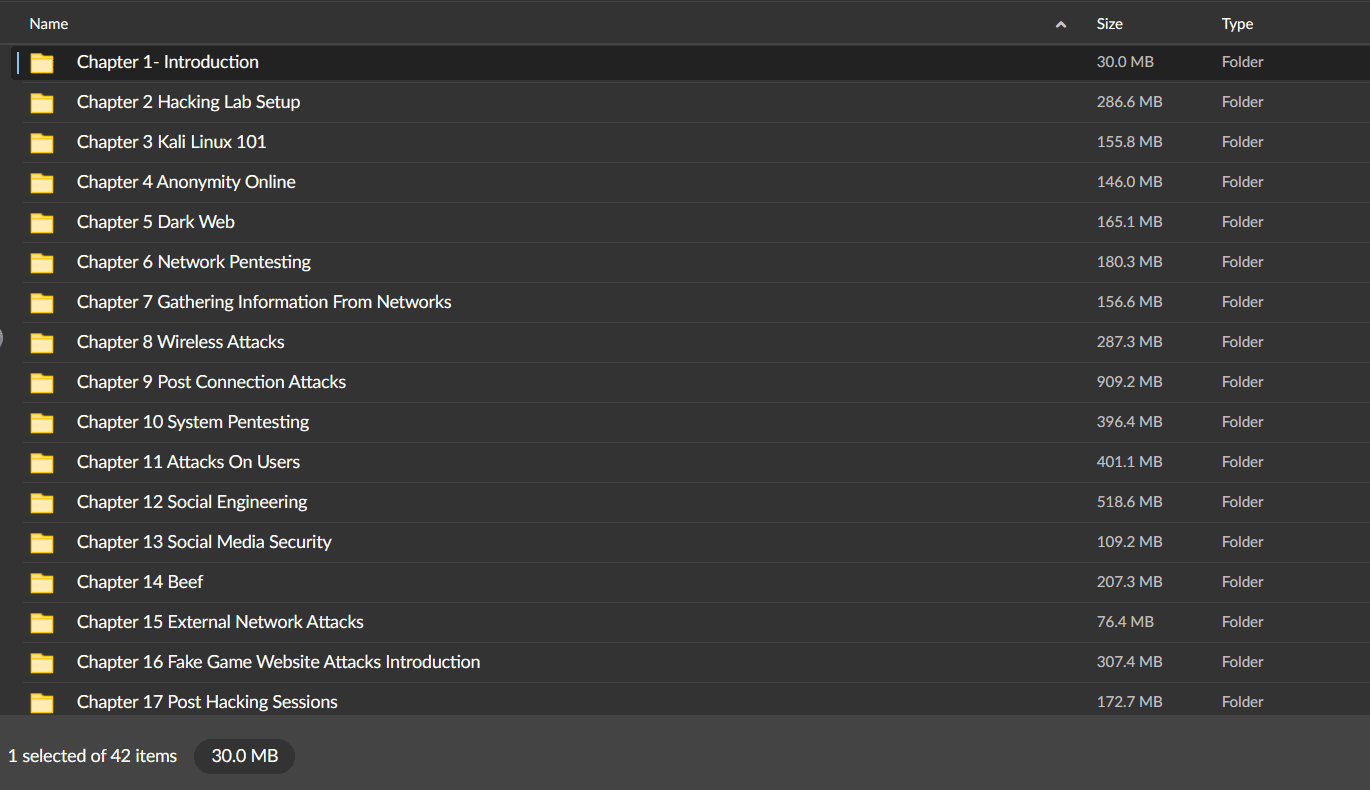Click the Chapter 5 Dark Web folder icon
This screenshot has height=790, width=1370.
pos(42,222)
